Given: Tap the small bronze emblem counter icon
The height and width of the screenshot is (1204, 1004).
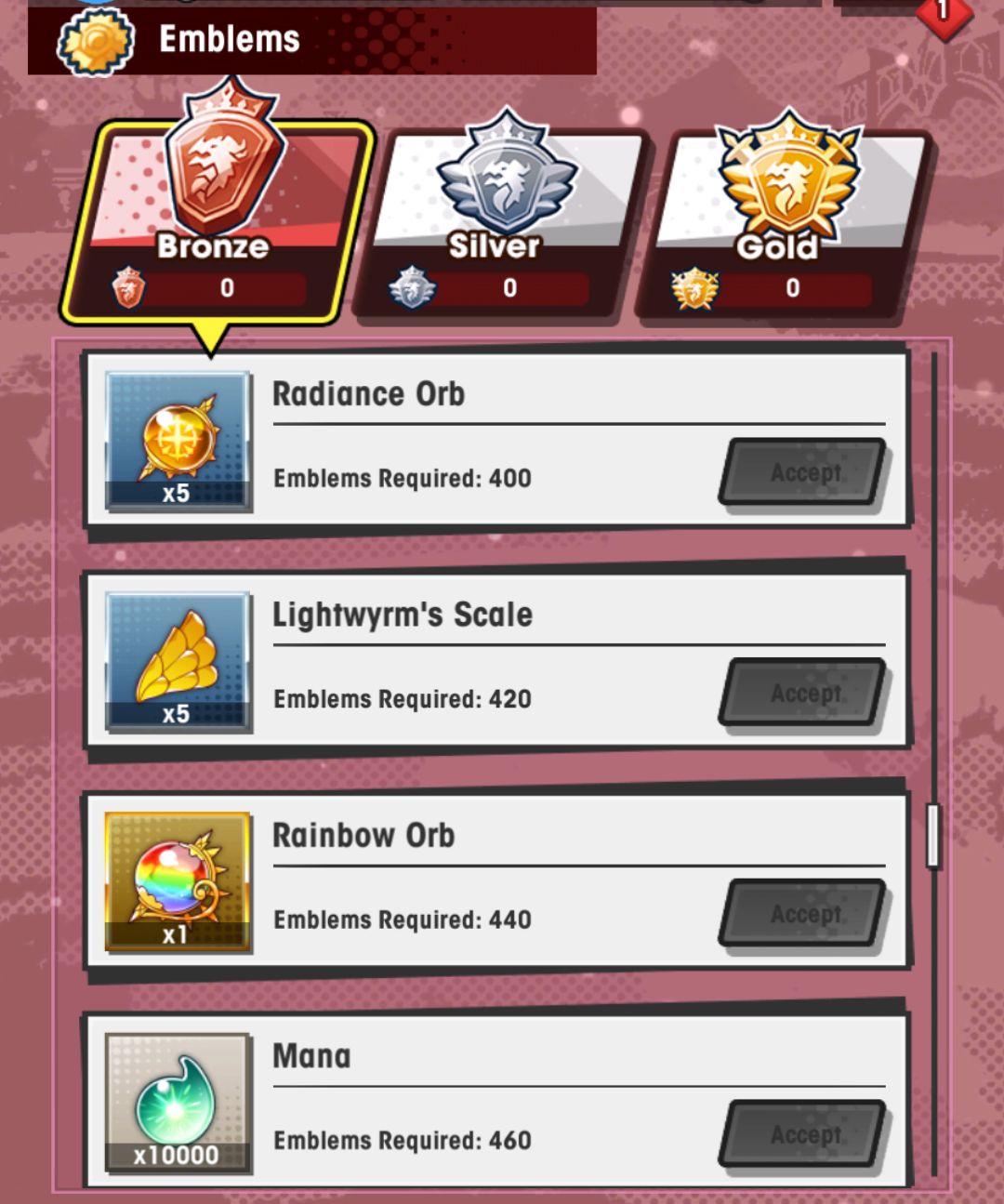Looking at the screenshot, I should click(x=128, y=287).
